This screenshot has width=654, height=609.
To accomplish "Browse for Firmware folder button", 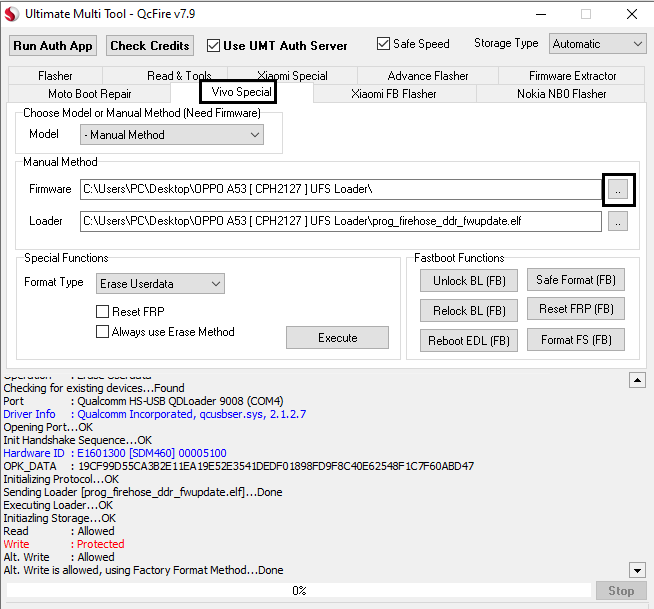I will point(618,190).
